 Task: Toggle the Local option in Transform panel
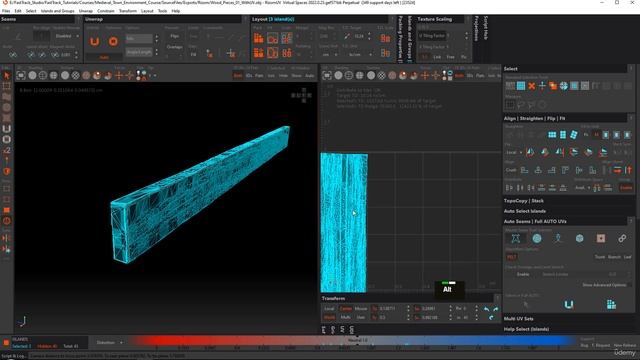tap(329, 309)
